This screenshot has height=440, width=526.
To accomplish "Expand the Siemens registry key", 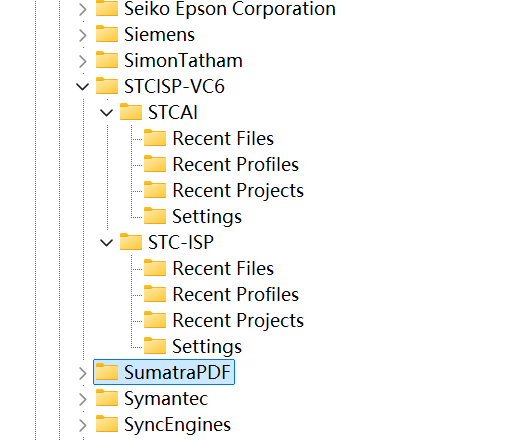I will [83, 35].
